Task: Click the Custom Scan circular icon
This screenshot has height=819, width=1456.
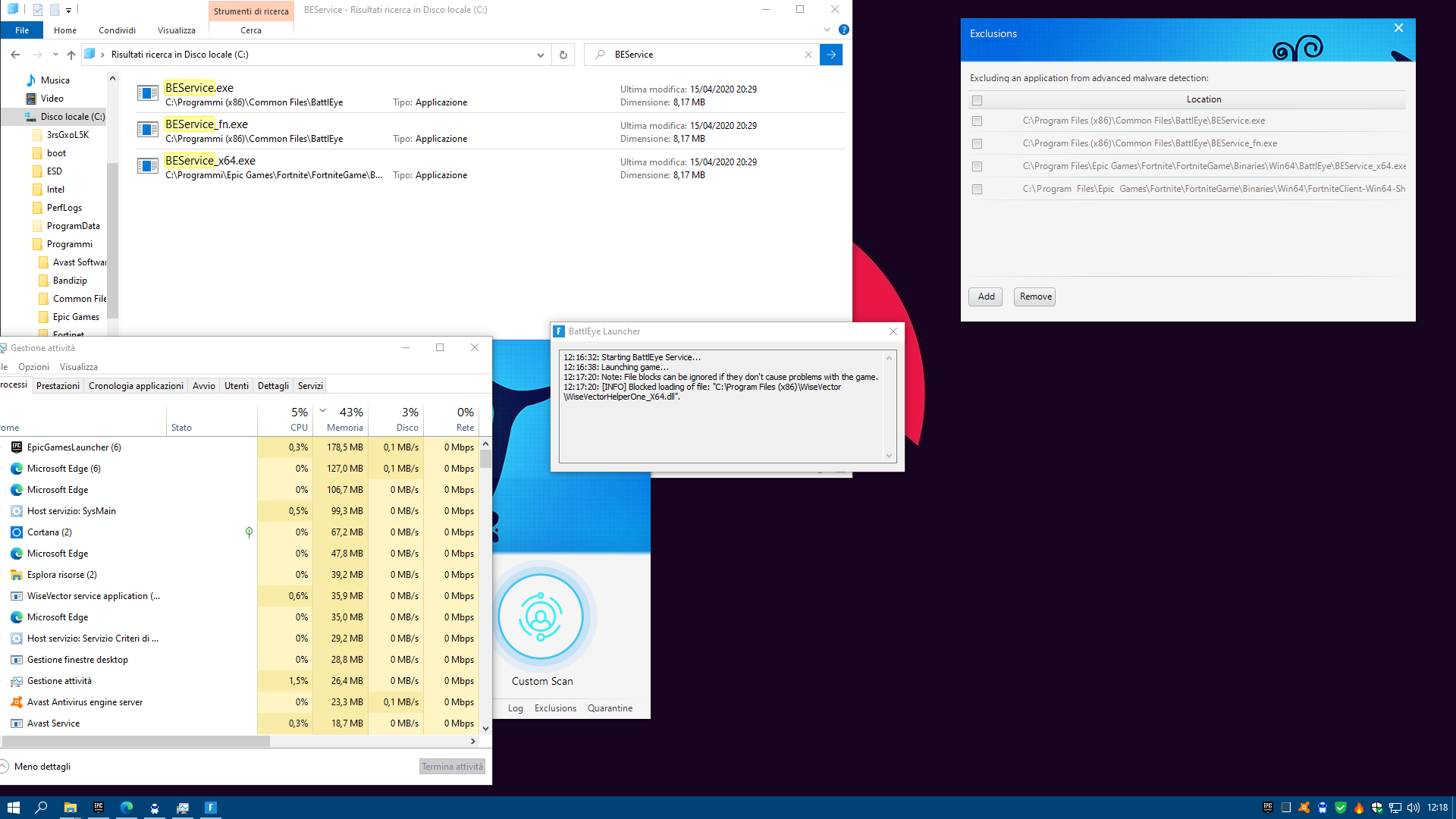Action: click(x=541, y=617)
